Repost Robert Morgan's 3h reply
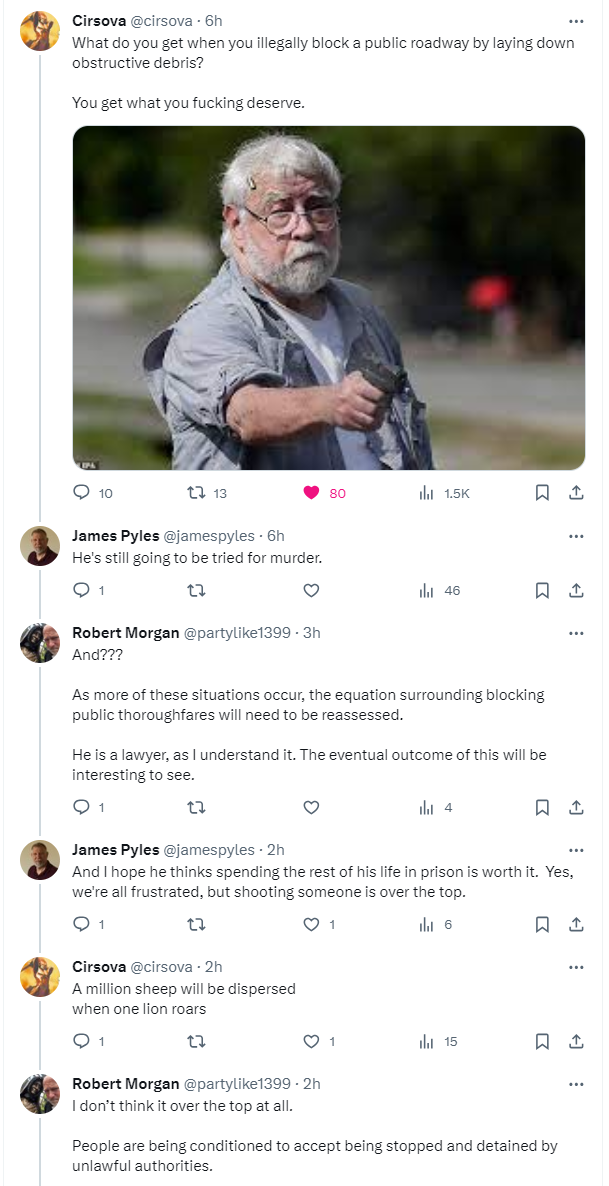Screen dimensions: 609x1186 [x=197, y=808]
